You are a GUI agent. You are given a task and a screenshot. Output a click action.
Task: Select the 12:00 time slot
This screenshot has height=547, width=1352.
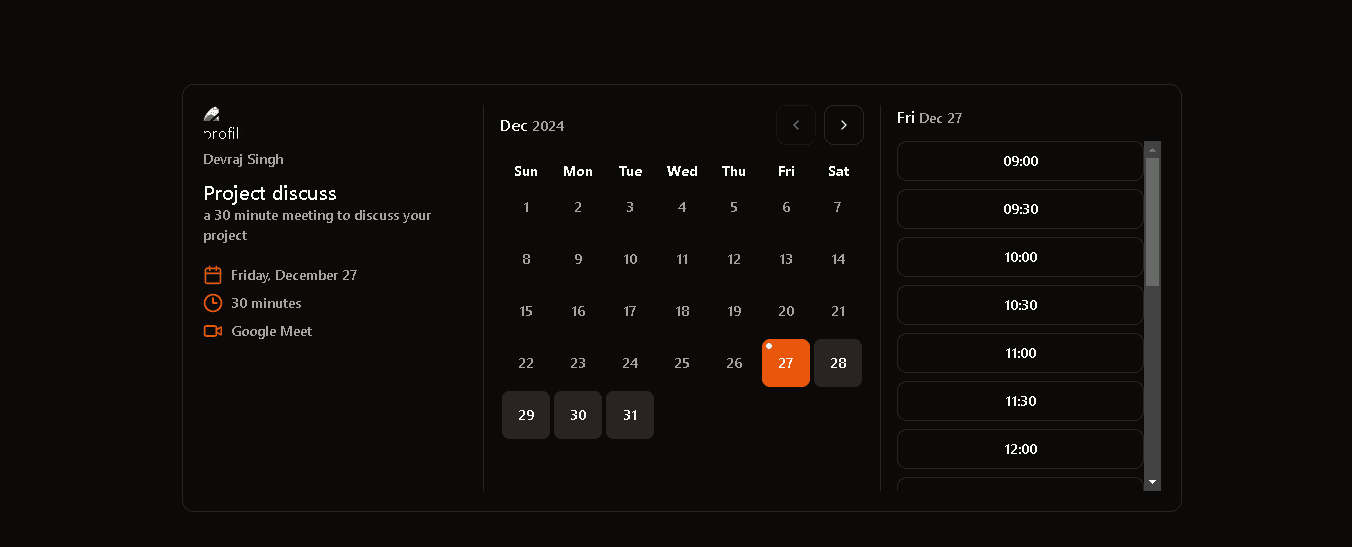[x=1020, y=449]
